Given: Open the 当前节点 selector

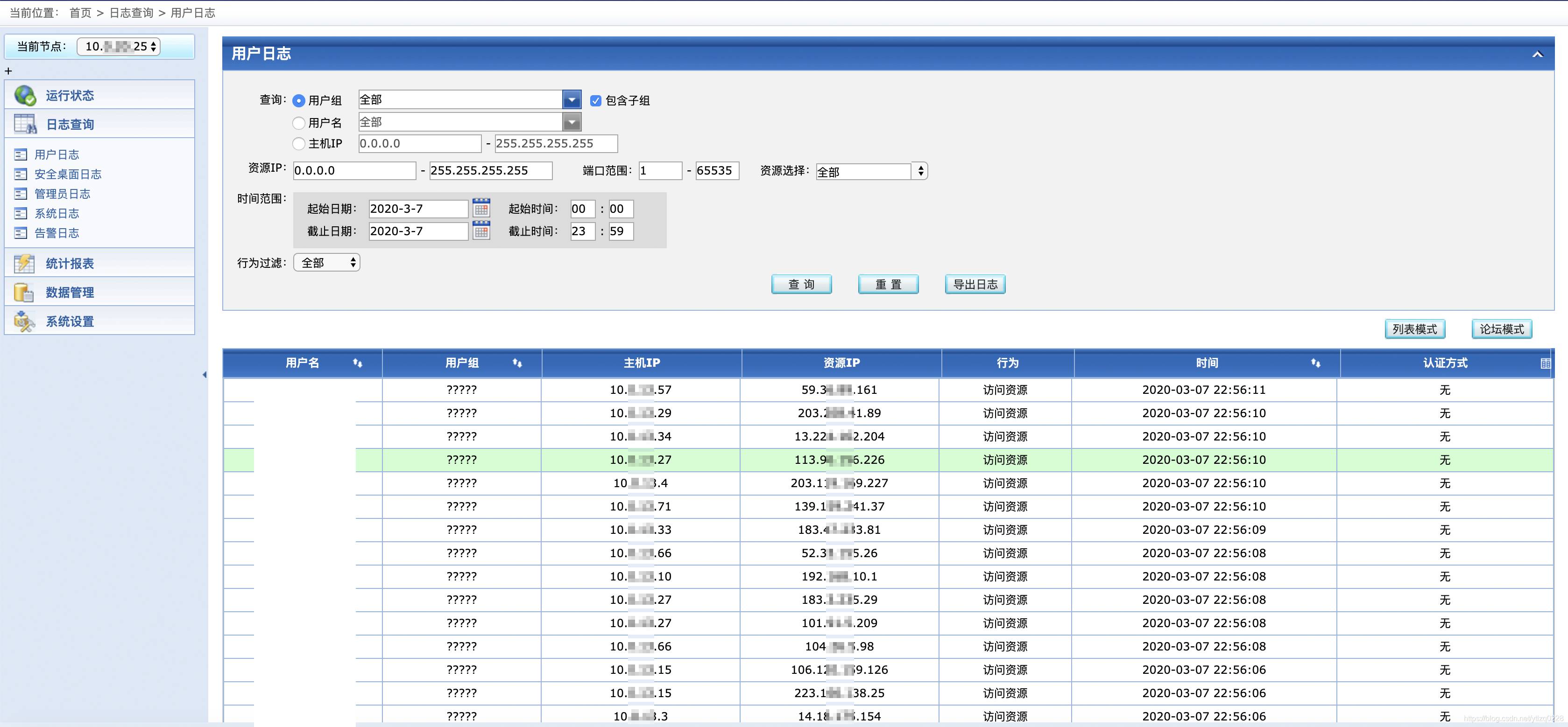Looking at the screenshot, I should pyautogui.click(x=119, y=46).
